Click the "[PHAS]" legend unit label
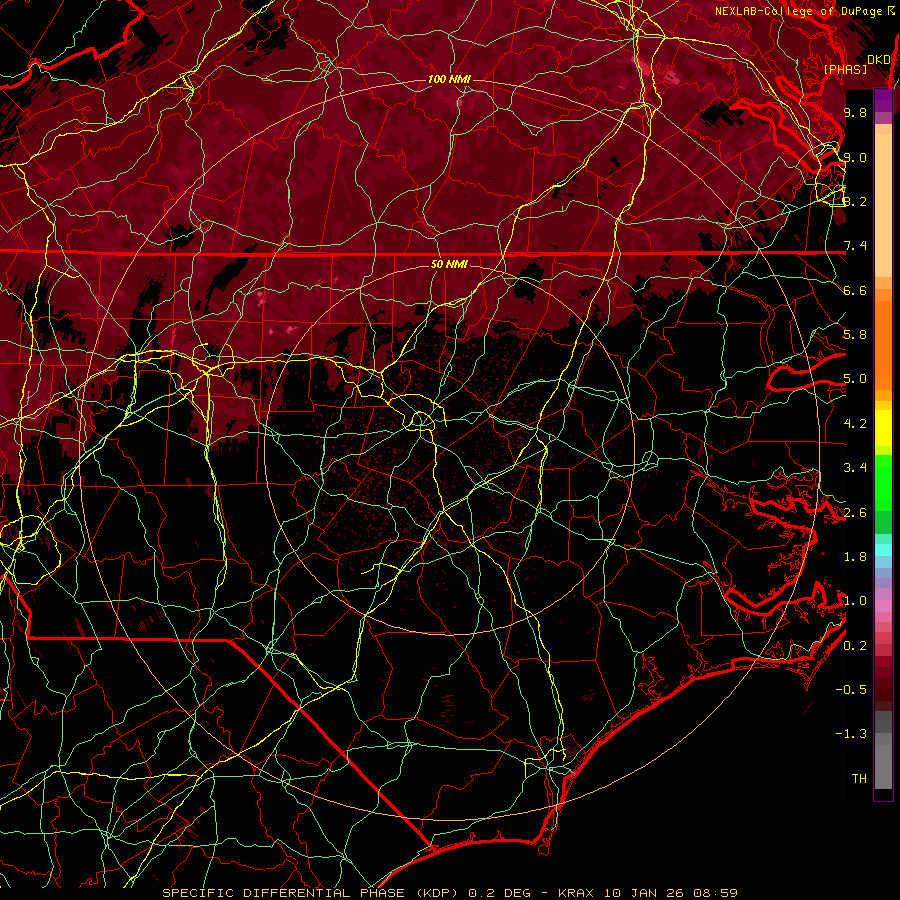 point(845,69)
